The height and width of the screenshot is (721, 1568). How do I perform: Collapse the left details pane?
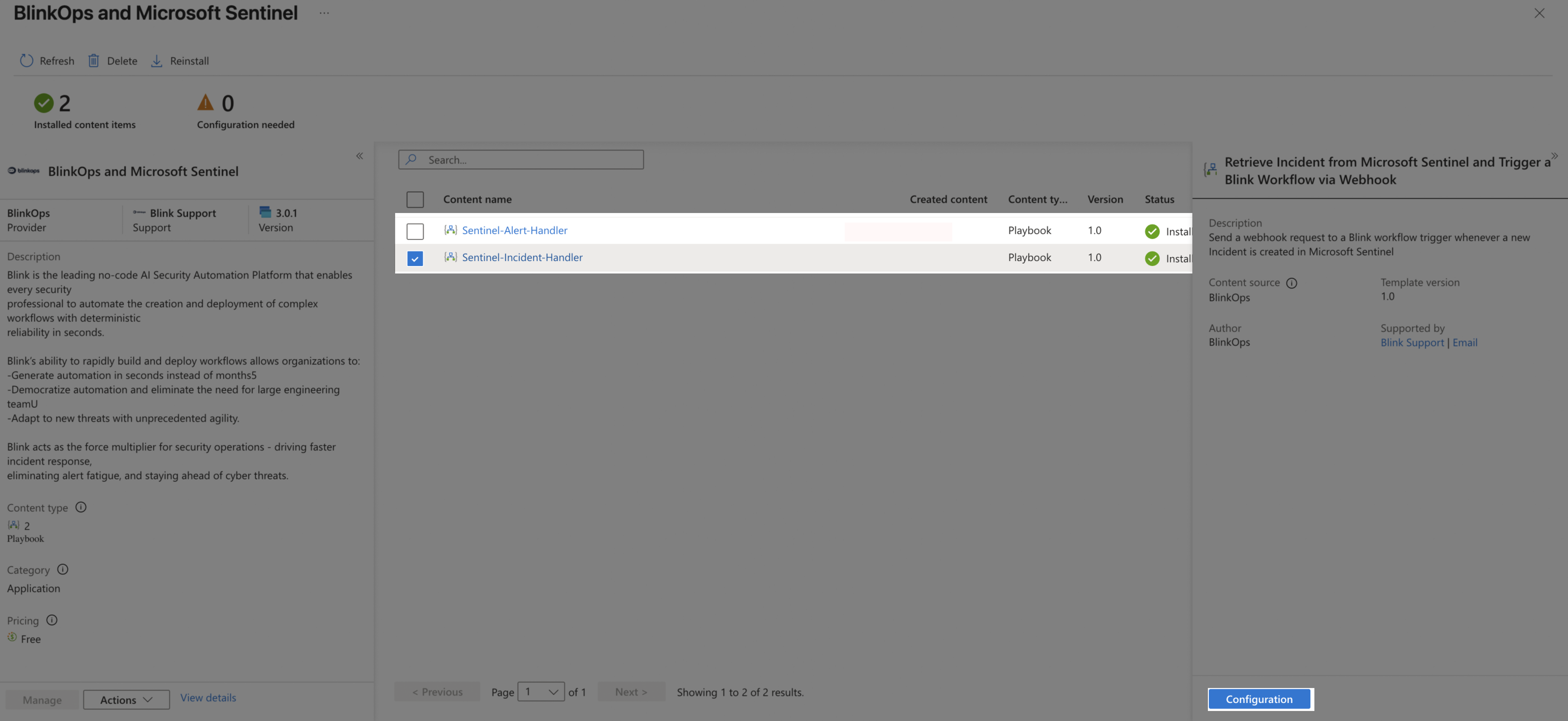click(360, 156)
